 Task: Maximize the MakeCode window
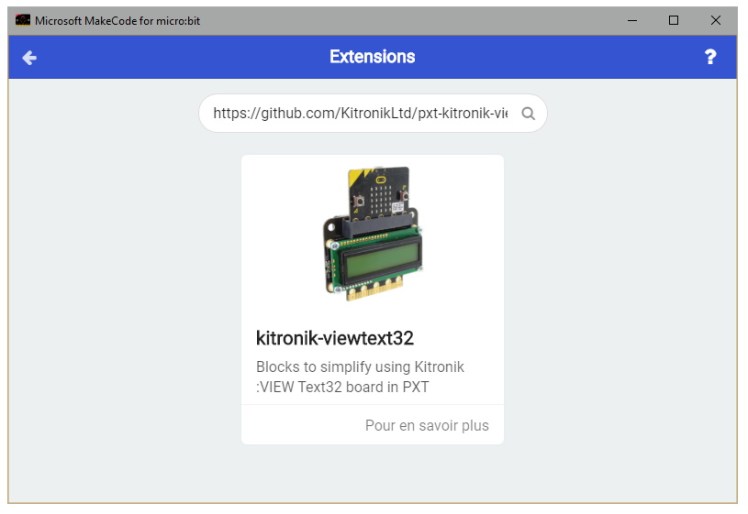point(674,20)
